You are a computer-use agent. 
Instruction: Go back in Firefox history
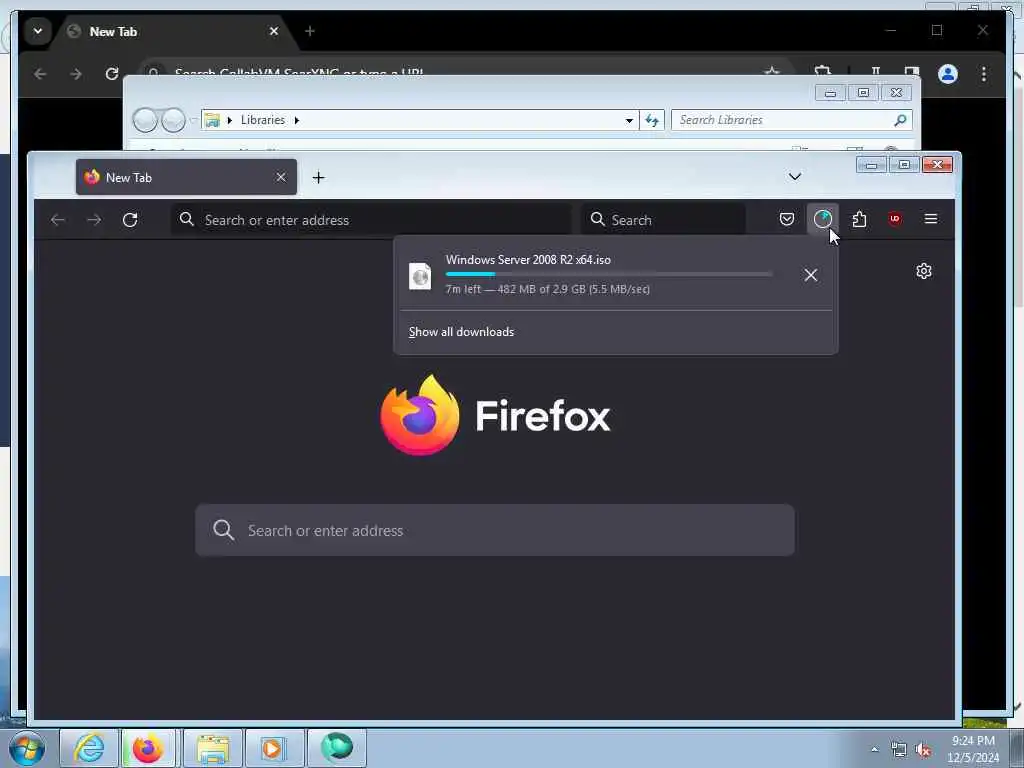[58, 220]
